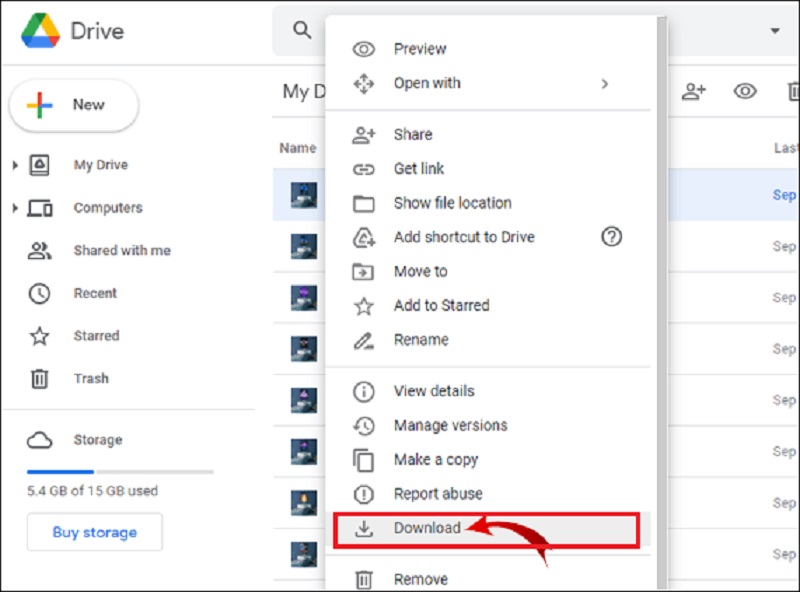Click the eye preview icon in toolbar
This screenshot has height=592, width=800.
pos(745,91)
